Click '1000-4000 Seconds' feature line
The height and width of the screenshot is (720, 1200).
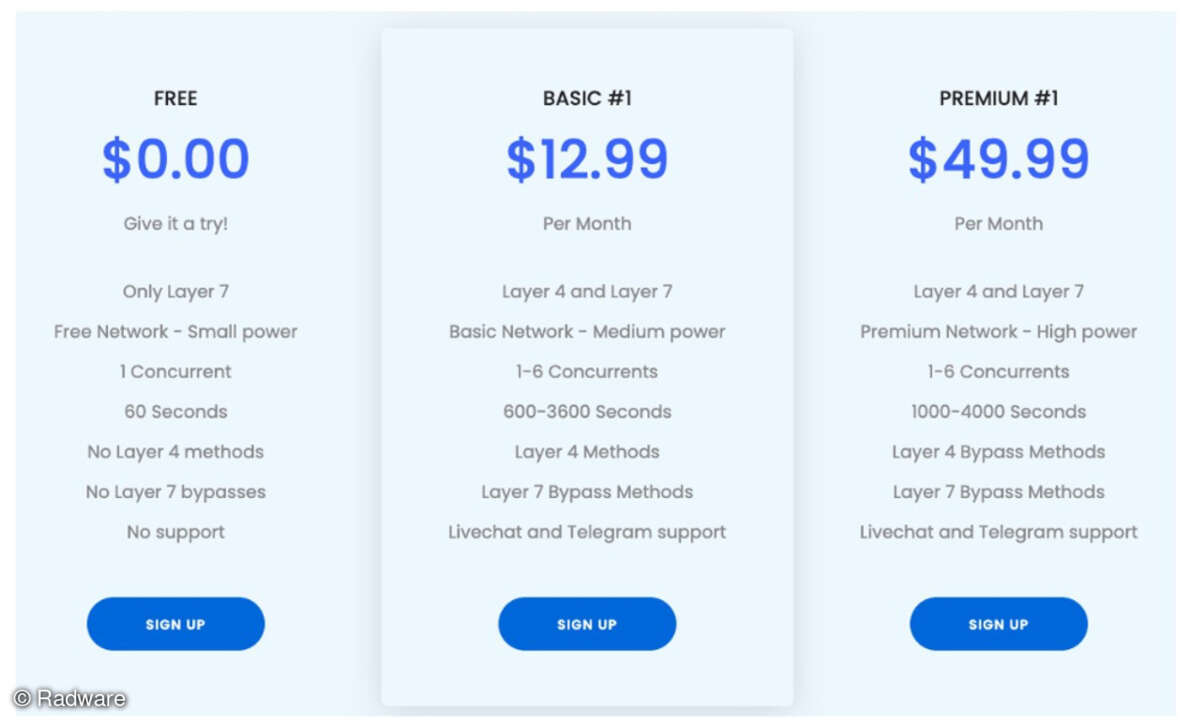(x=998, y=412)
